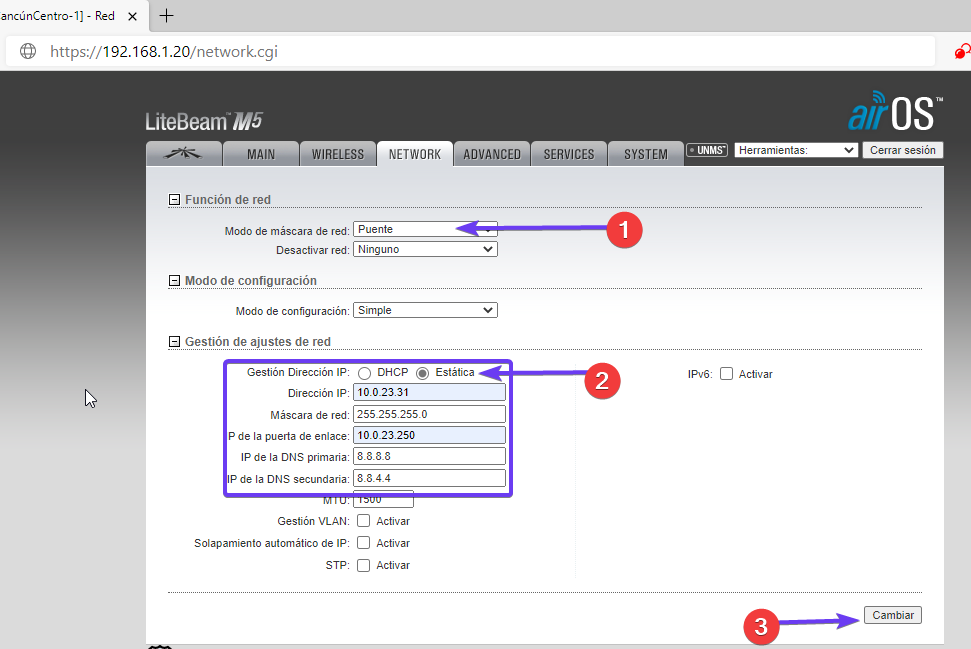Collapse the Función de red section
This screenshot has height=649, width=971.
pos(175,200)
